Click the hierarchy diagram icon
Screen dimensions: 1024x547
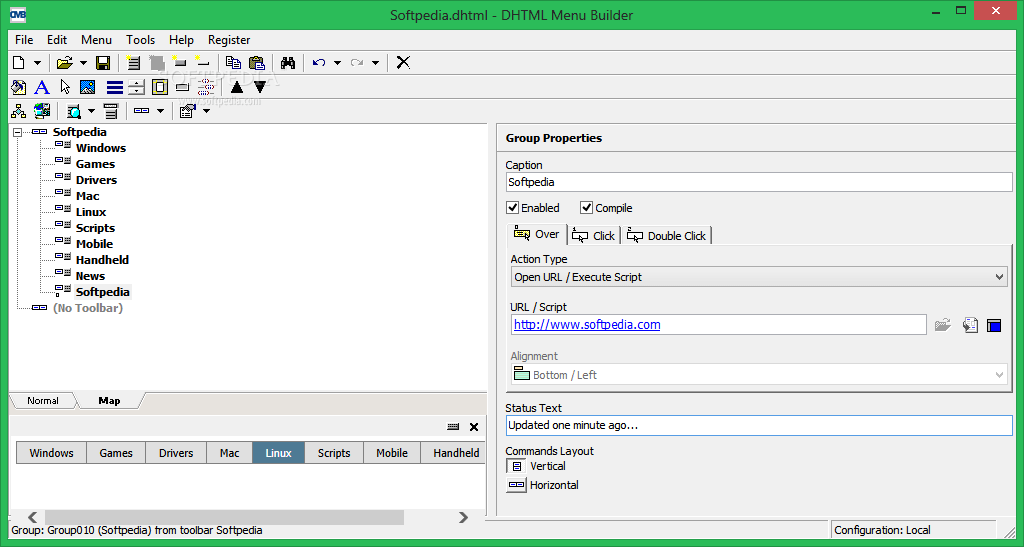click(x=18, y=111)
